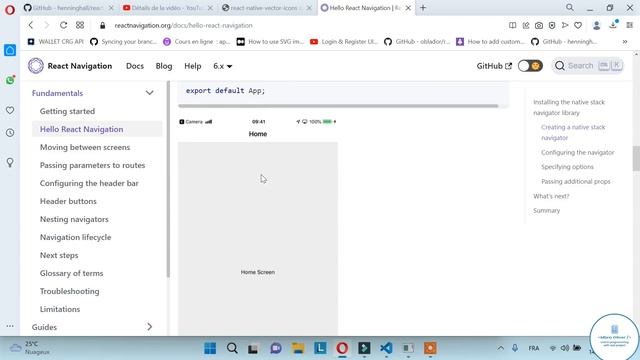Open WALLET CRG API bookmark
The width and height of the screenshot is (640, 360).
(56, 42)
